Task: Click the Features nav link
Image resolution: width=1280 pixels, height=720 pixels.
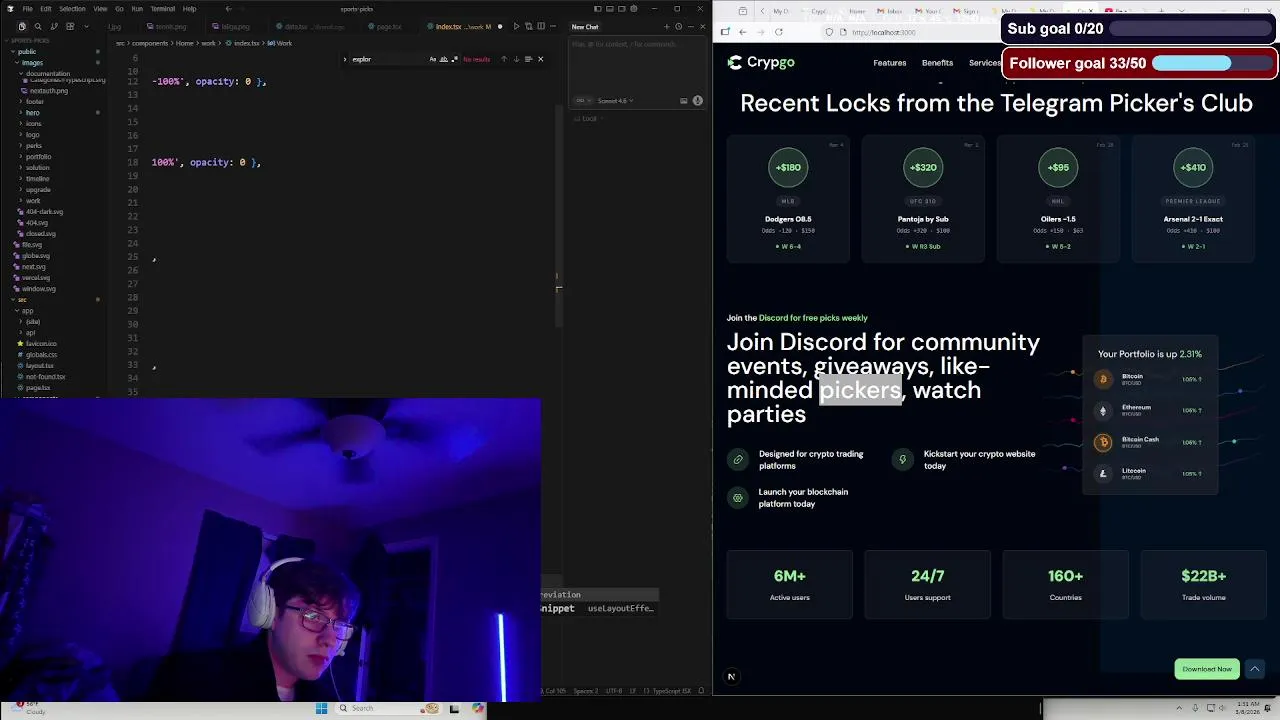Action: pos(889,63)
